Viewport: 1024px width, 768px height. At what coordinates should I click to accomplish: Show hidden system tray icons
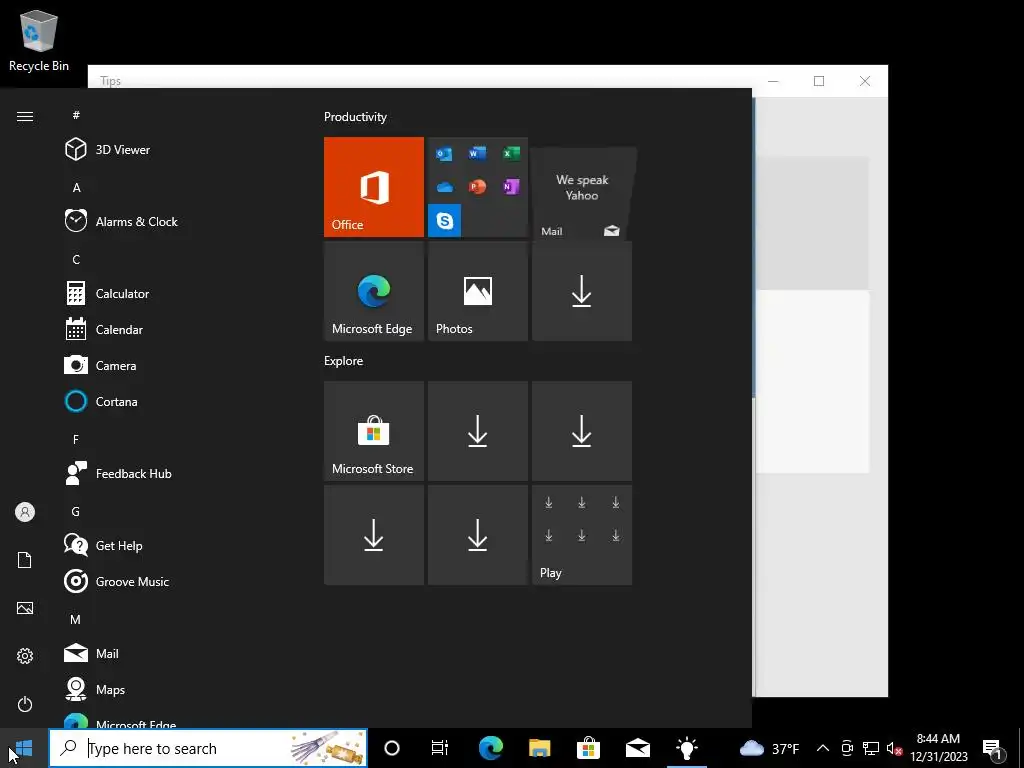click(x=823, y=748)
